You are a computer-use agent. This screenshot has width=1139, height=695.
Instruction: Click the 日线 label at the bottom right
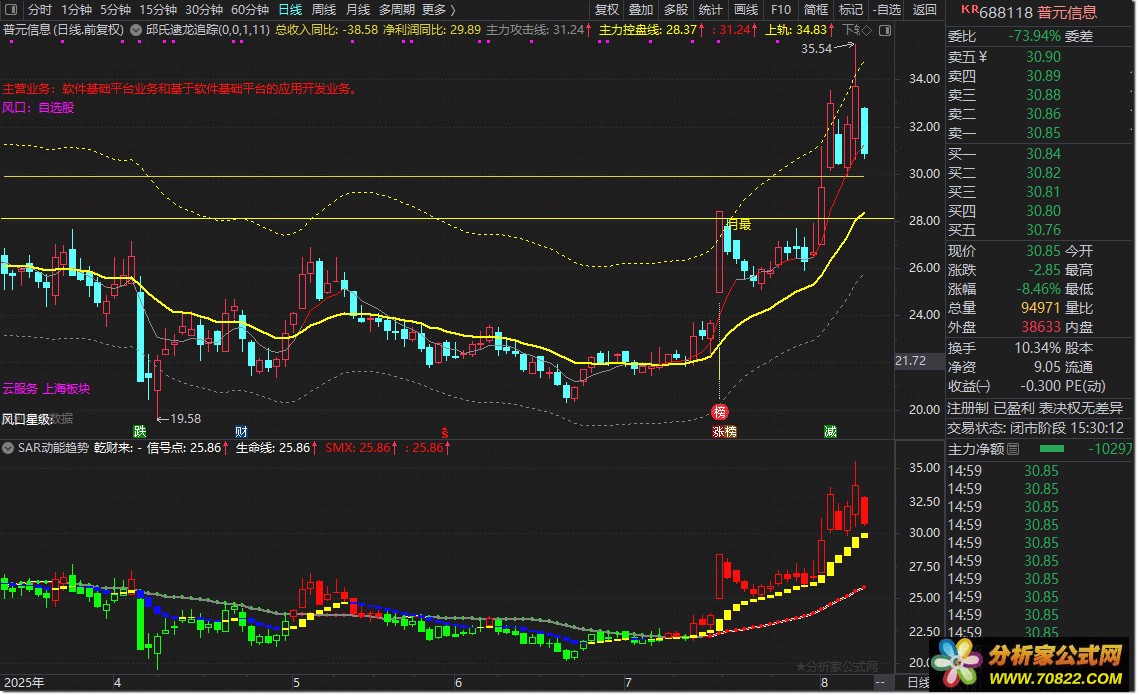918,683
